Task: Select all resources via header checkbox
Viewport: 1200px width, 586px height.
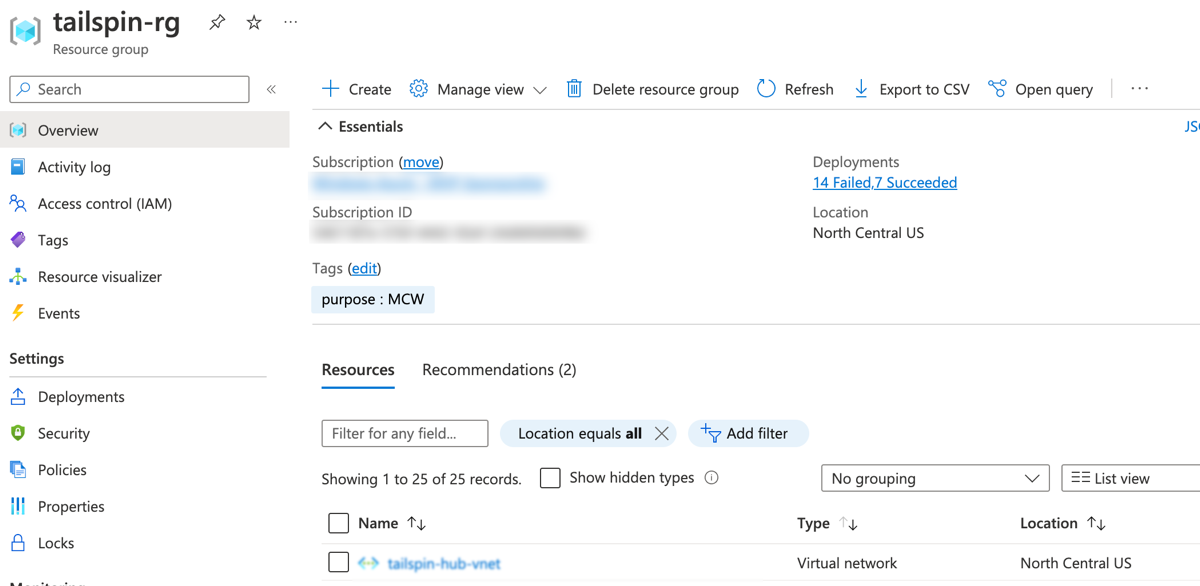Action: point(337,522)
